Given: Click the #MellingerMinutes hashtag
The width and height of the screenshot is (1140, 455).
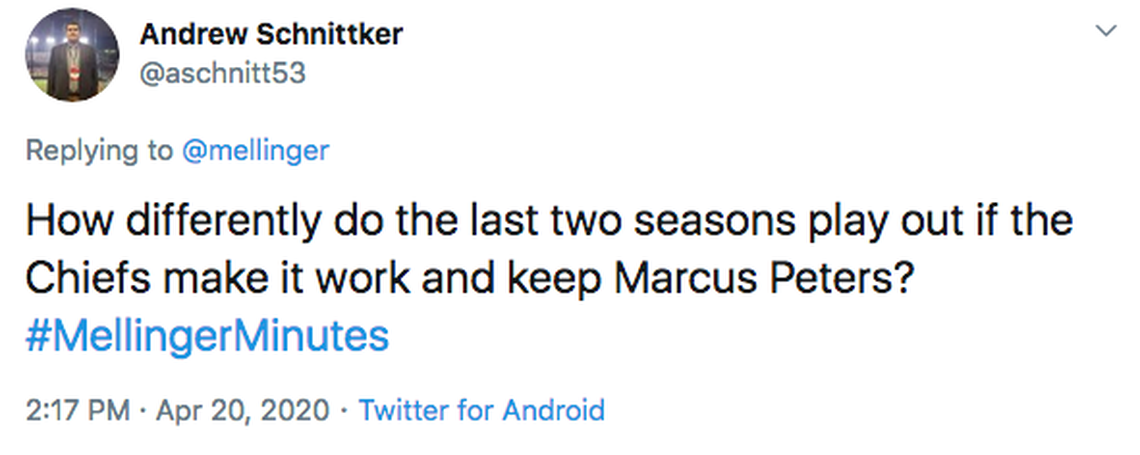Looking at the screenshot, I should point(207,337).
